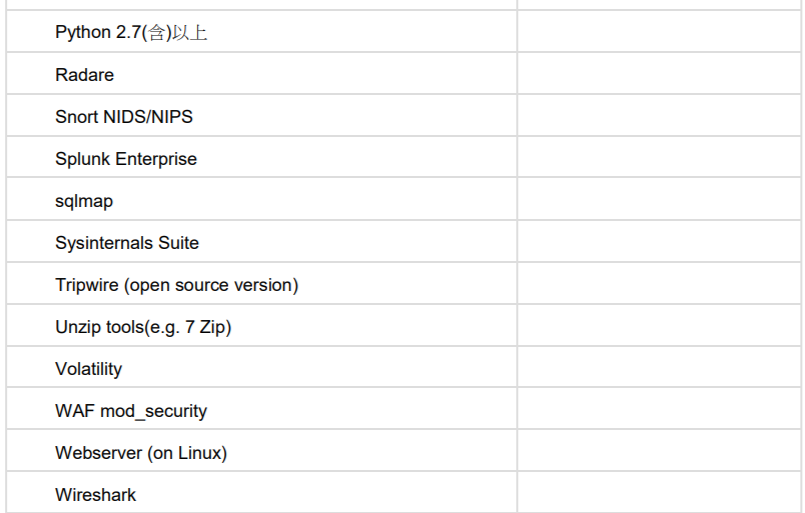805x513 pixels.
Task: Click the blank cell next to sqlmap
Action: [659, 199]
